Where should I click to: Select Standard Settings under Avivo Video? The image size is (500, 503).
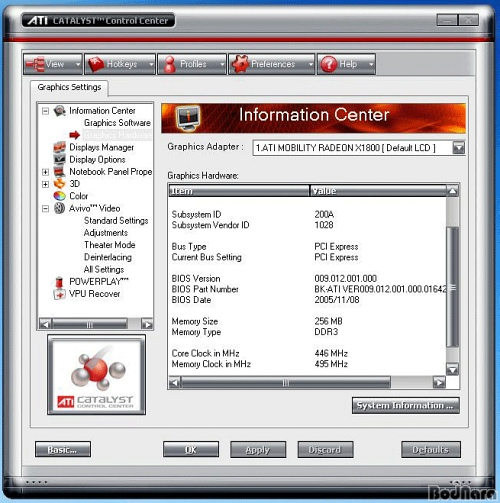click(116, 221)
